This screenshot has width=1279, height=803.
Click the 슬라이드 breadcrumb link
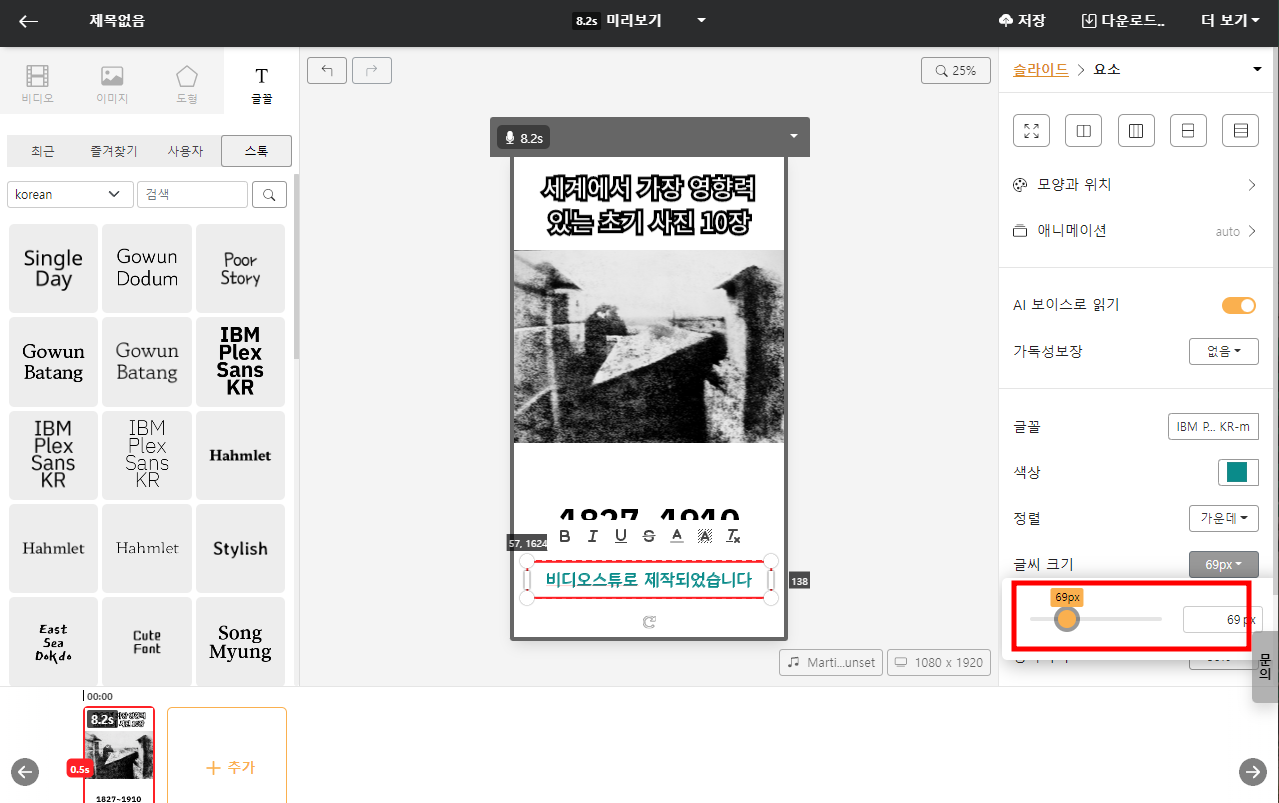[1041, 70]
